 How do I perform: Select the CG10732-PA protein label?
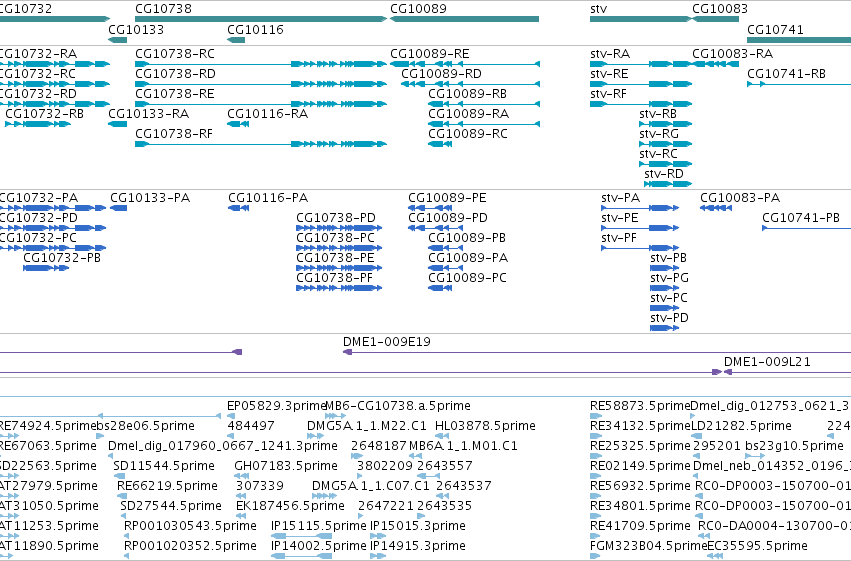point(37,198)
